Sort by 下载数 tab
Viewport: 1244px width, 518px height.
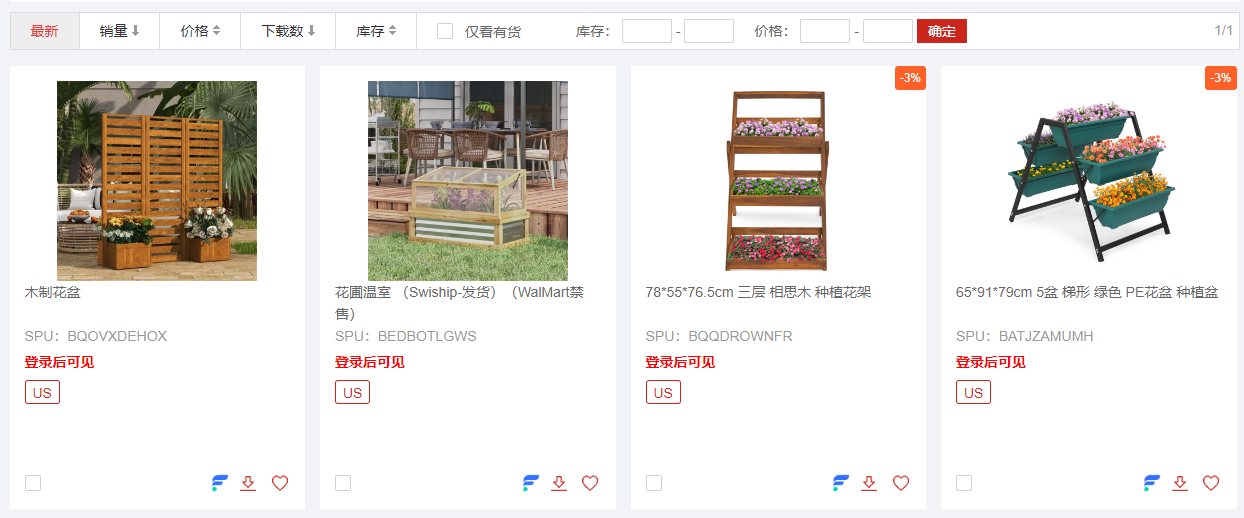click(x=288, y=31)
